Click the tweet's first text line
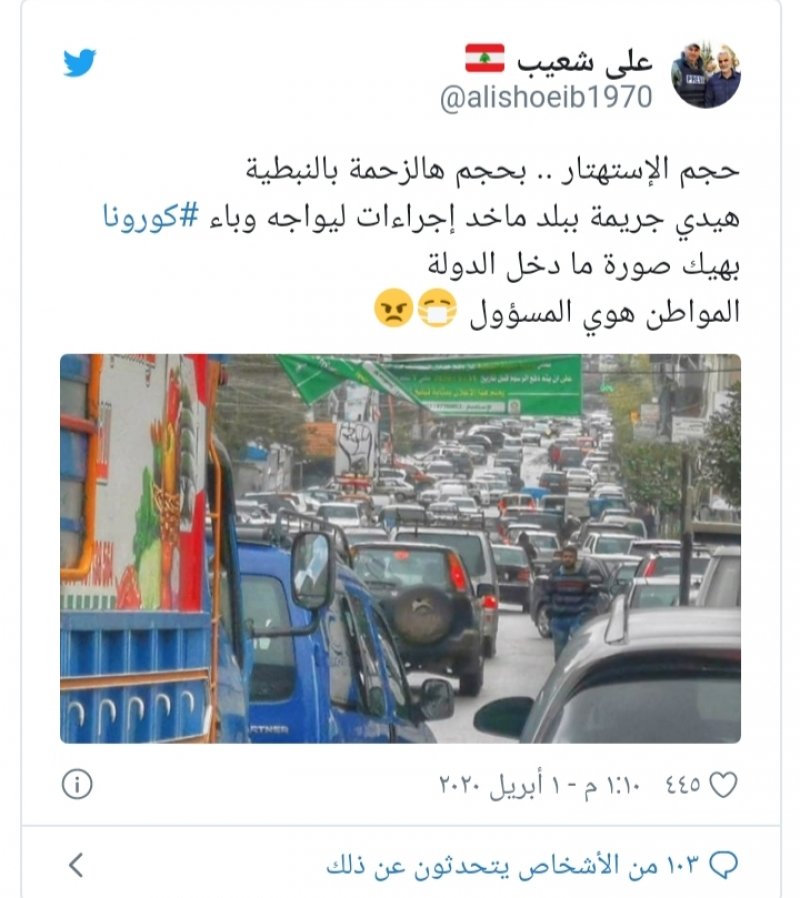This screenshot has height=898, width=800. (492, 170)
